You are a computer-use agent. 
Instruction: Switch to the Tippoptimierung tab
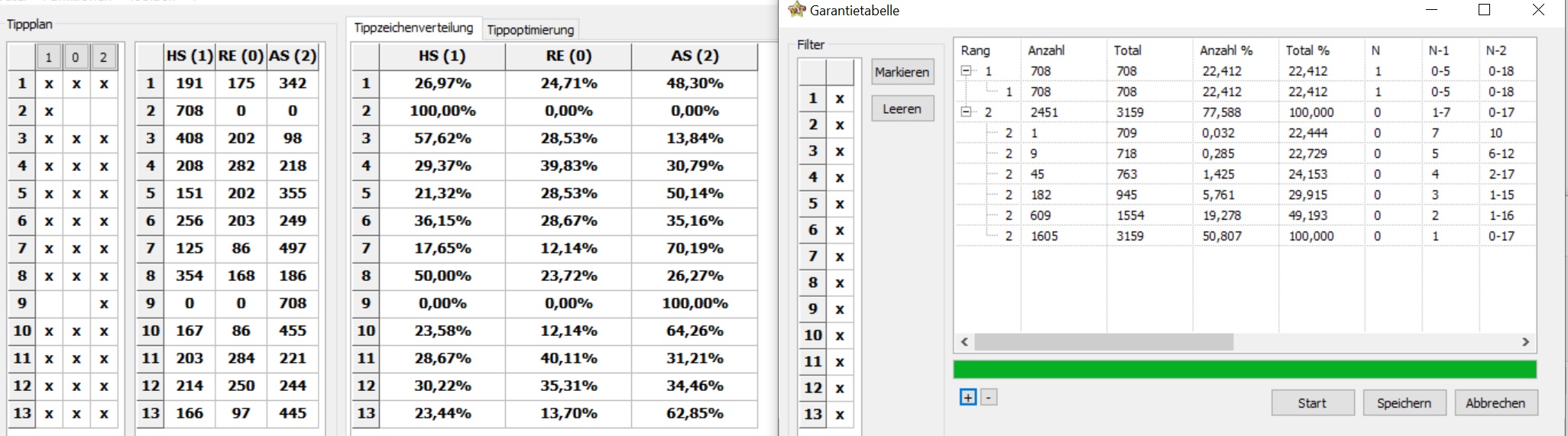(x=530, y=30)
